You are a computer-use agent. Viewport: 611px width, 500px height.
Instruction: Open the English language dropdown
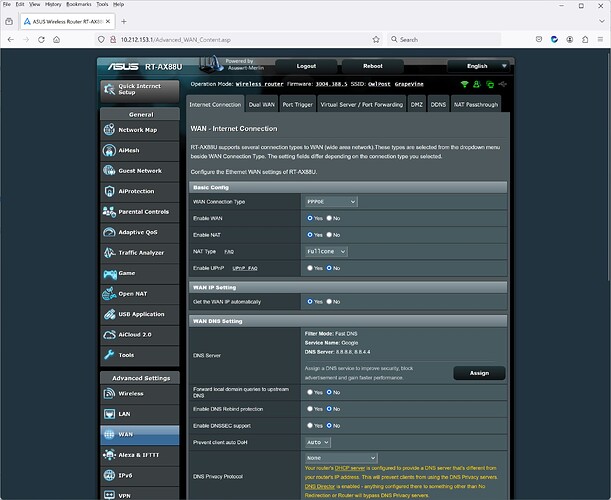pyautogui.click(x=478, y=66)
